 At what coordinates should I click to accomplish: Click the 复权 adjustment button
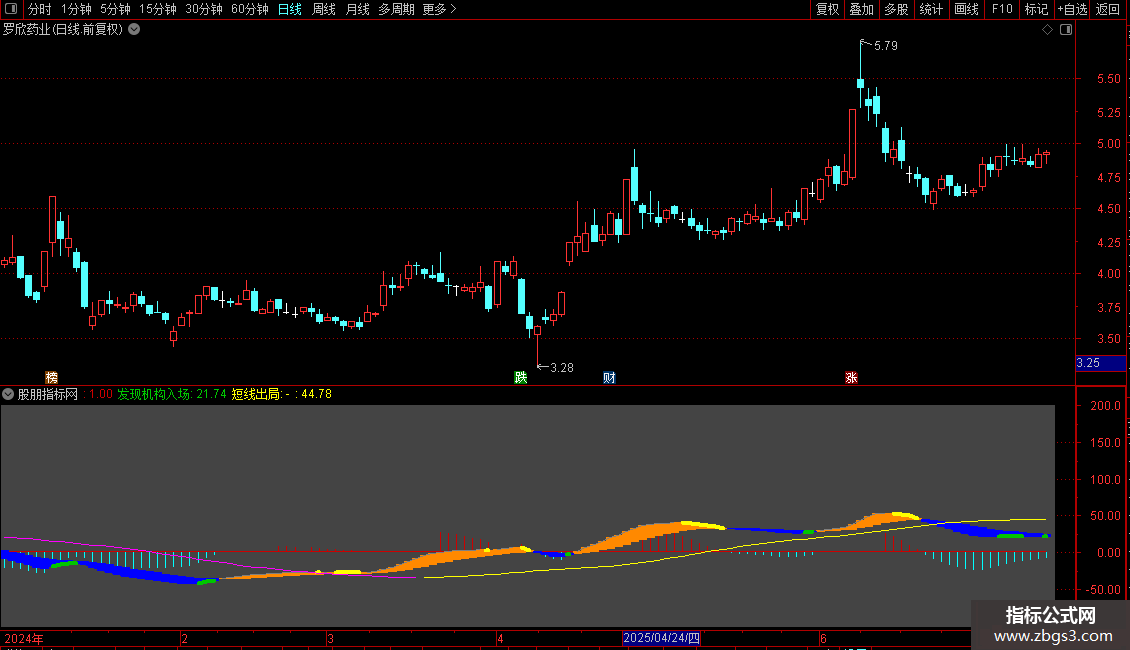click(x=827, y=9)
